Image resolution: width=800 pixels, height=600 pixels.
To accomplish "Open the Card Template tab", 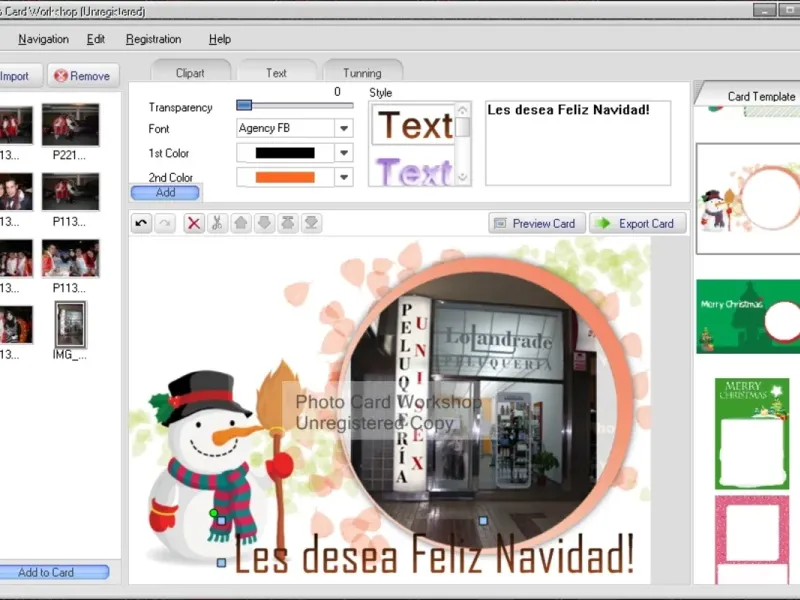I will tap(755, 96).
